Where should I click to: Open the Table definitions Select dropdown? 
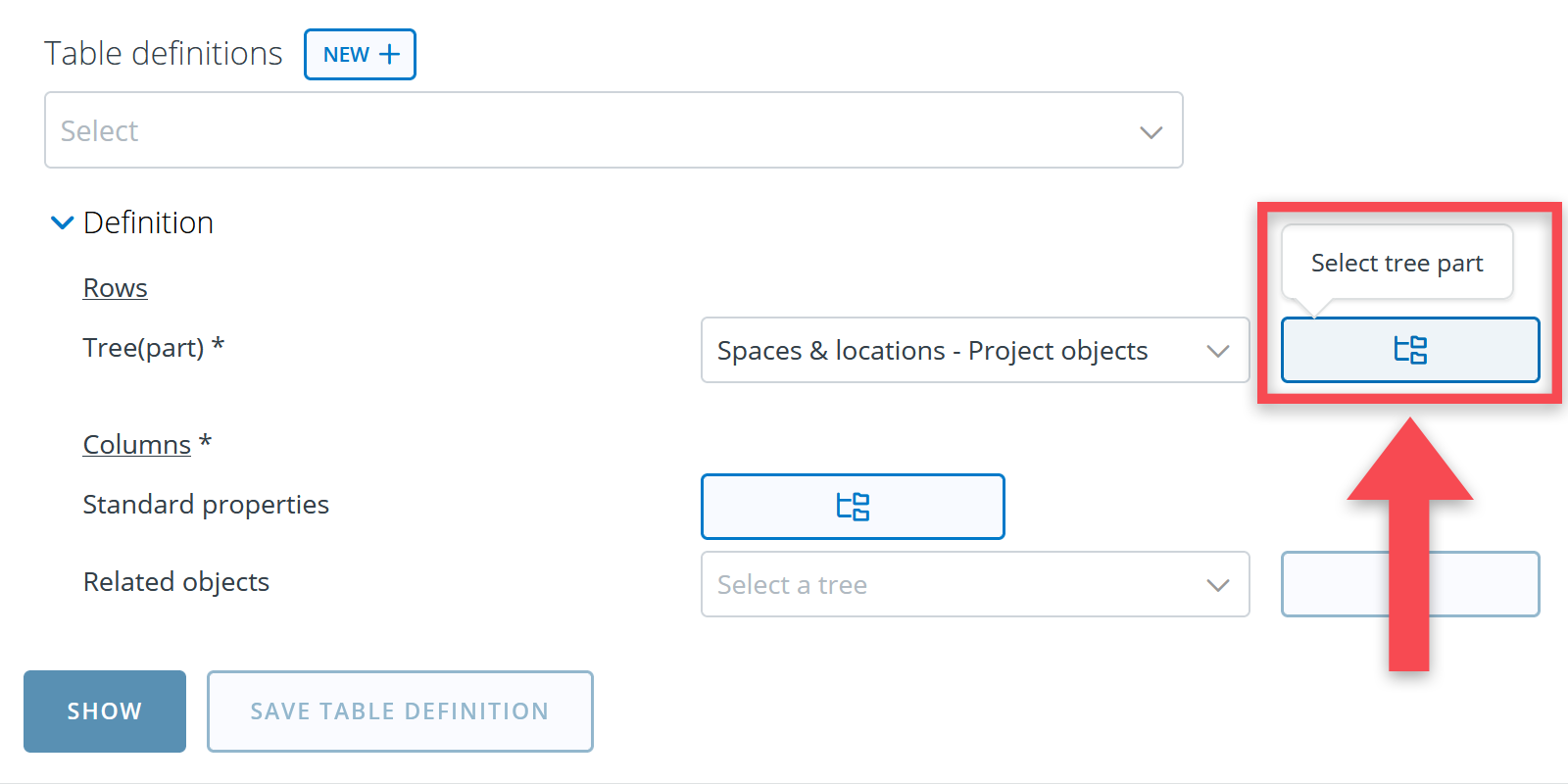(613, 130)
